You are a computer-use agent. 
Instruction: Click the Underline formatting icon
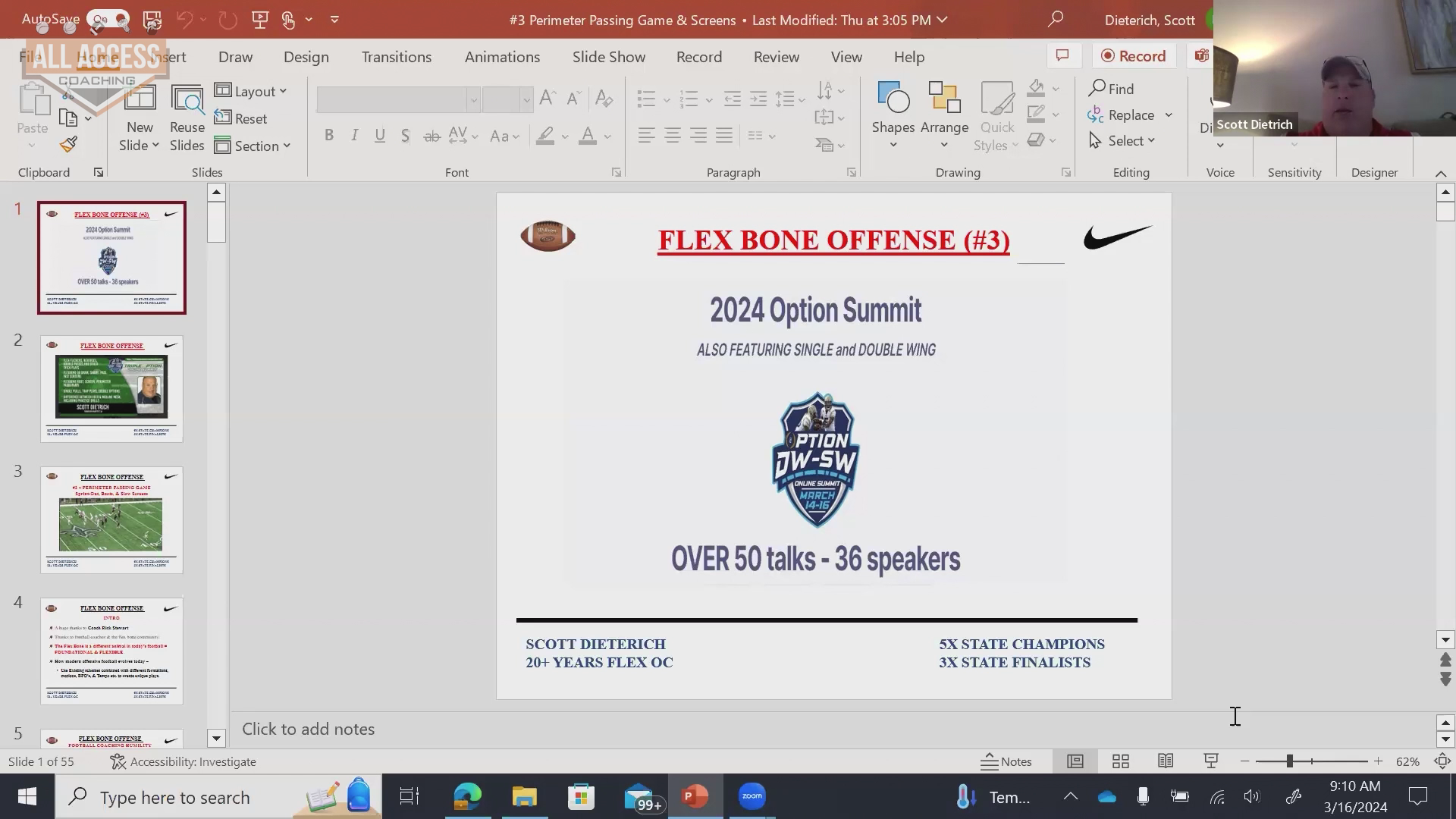380,136
